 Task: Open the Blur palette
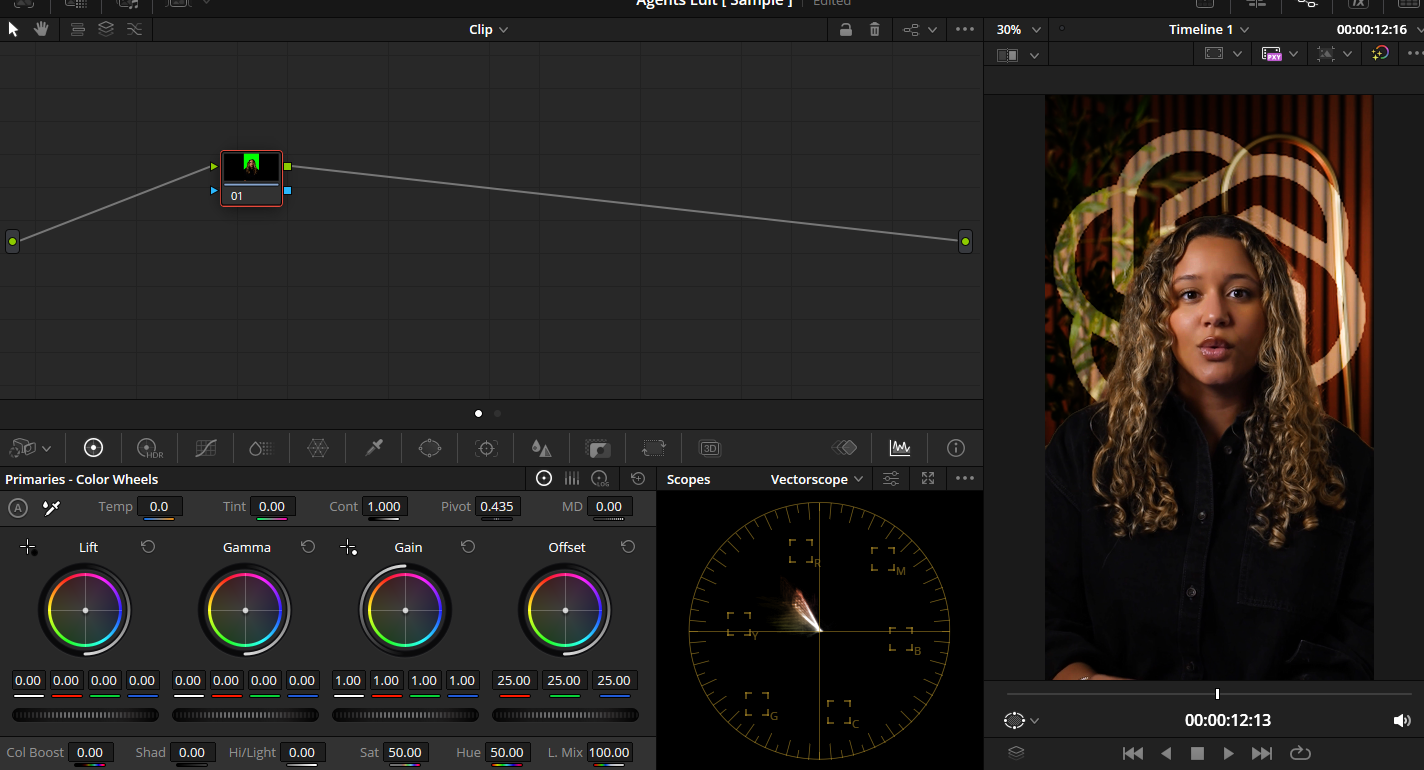(x=541, y=448)
